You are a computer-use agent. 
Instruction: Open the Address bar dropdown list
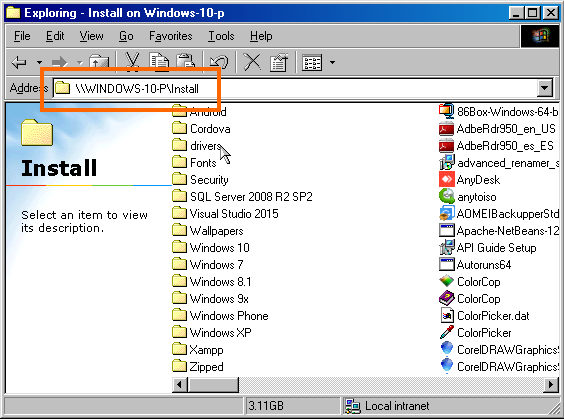coord(545,88)
